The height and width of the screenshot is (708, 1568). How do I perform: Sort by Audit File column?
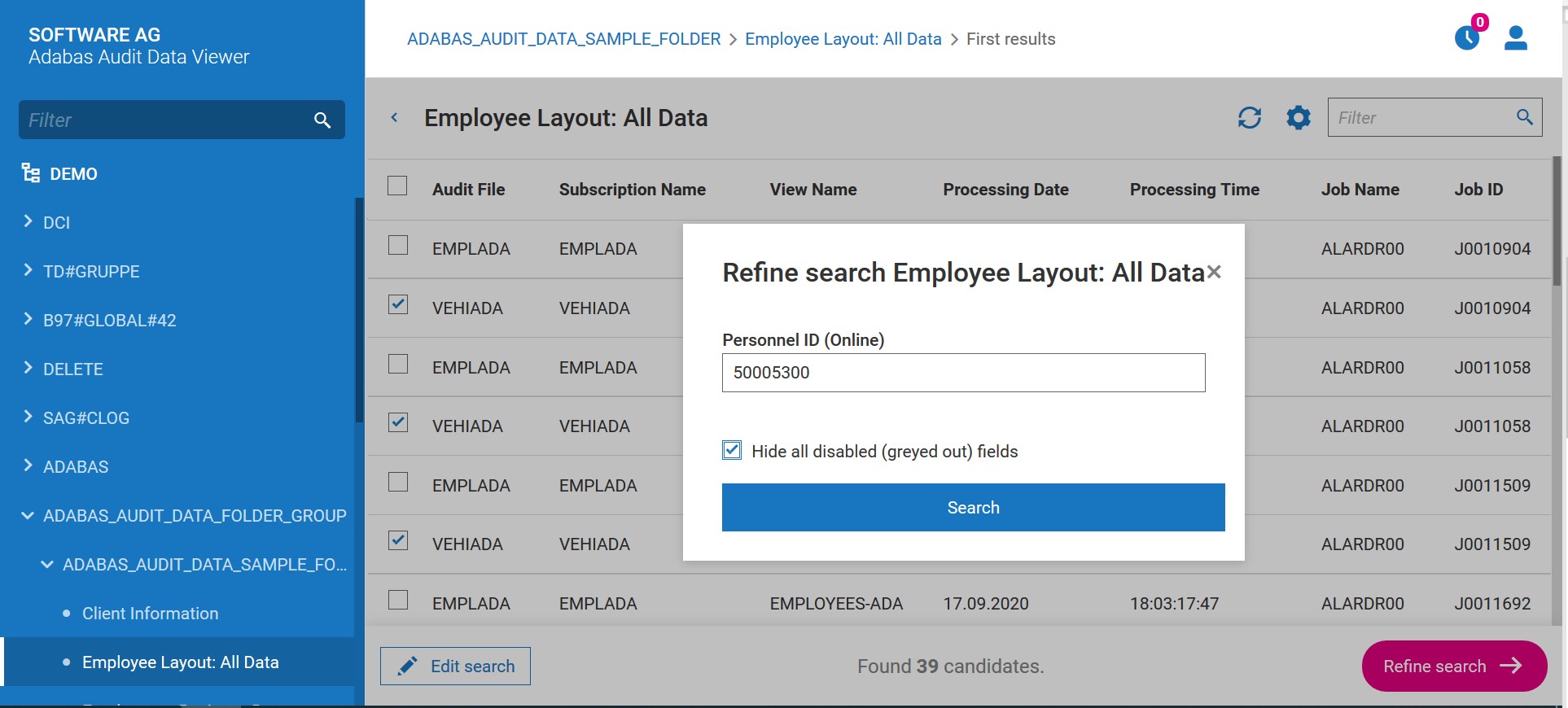click(x=468, y=190)
